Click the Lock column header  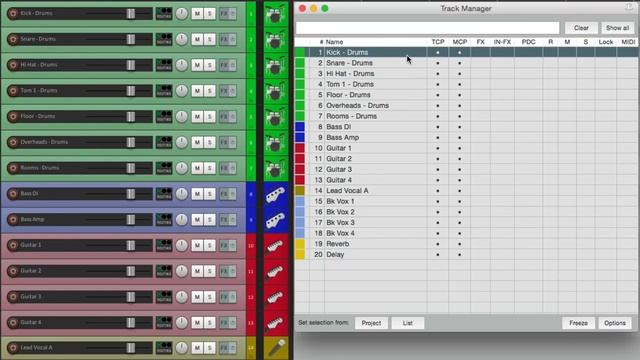606,42
